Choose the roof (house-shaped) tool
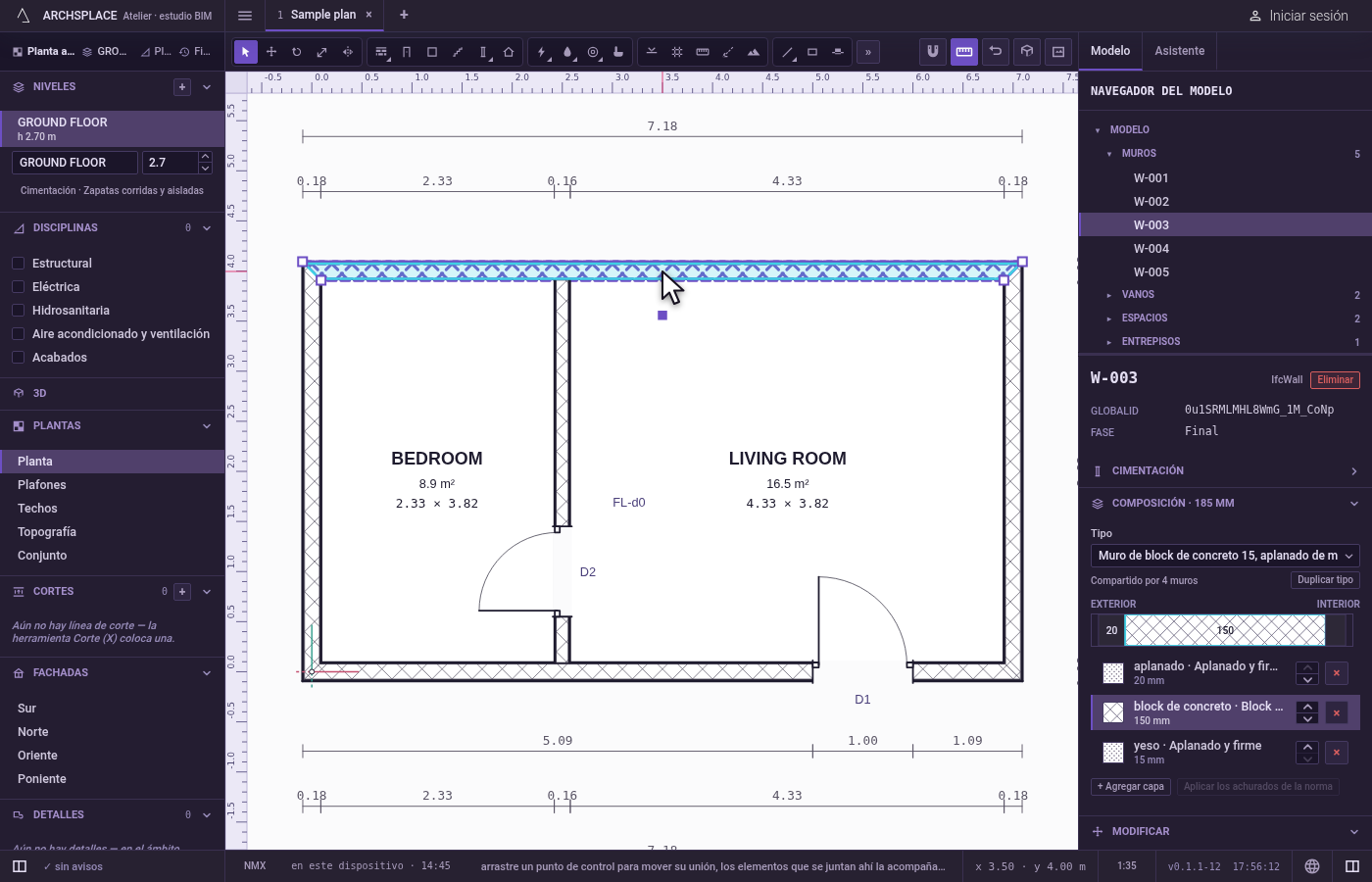The image size is (1372, 882). 509,52
